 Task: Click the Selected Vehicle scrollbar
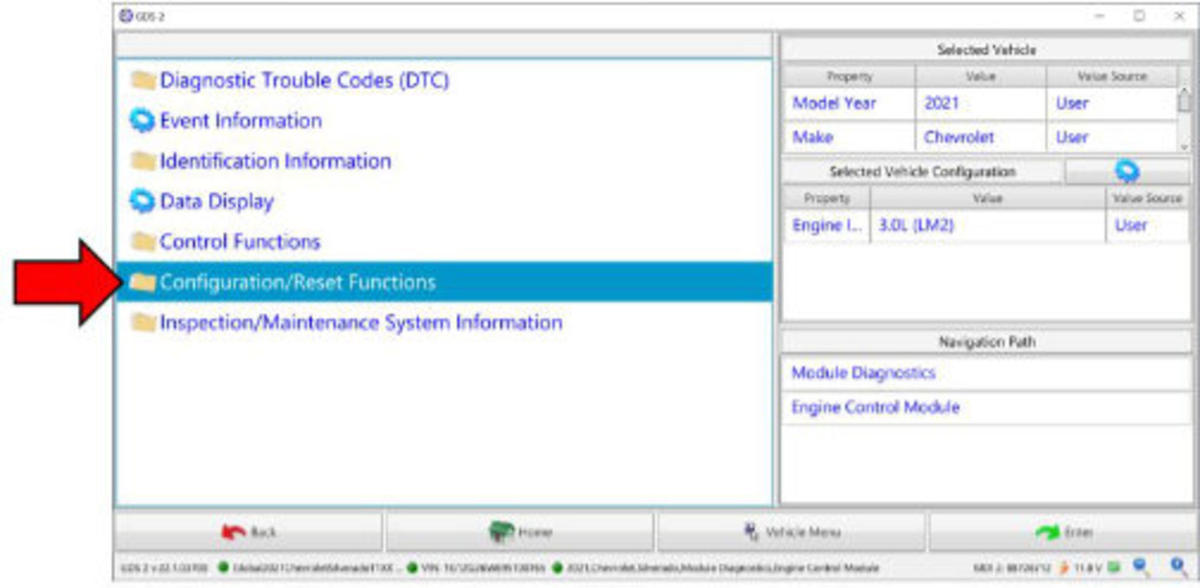1185,119
